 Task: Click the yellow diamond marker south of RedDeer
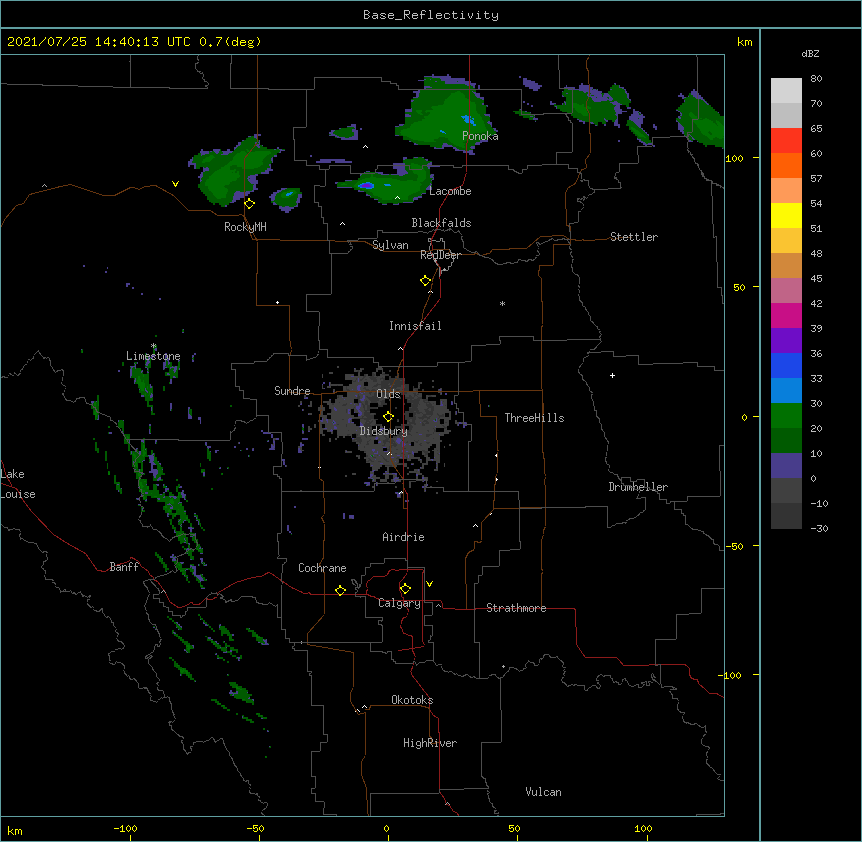coord(426,281)
